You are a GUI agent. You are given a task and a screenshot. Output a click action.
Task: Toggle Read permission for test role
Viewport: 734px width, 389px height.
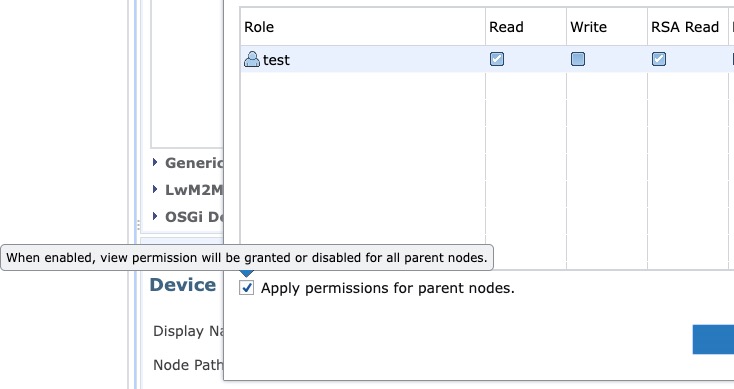pyautogui.click(x=497, y=59)
